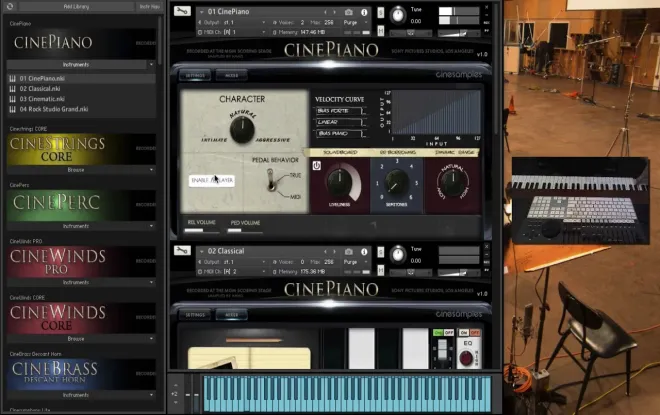The height and width of the screenshot is (415, 660).
Task: Click AUX button on 01 CinePiano header
Action: (487, 23)
